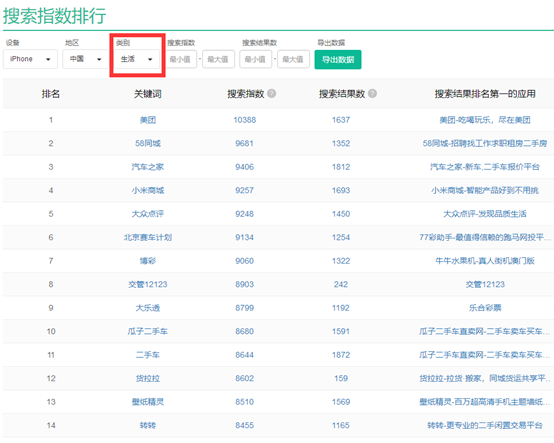Open app link 壁纸精灵-百万超高清手机主题墙纸
The image size is (554, 443).
coord(485,402)
